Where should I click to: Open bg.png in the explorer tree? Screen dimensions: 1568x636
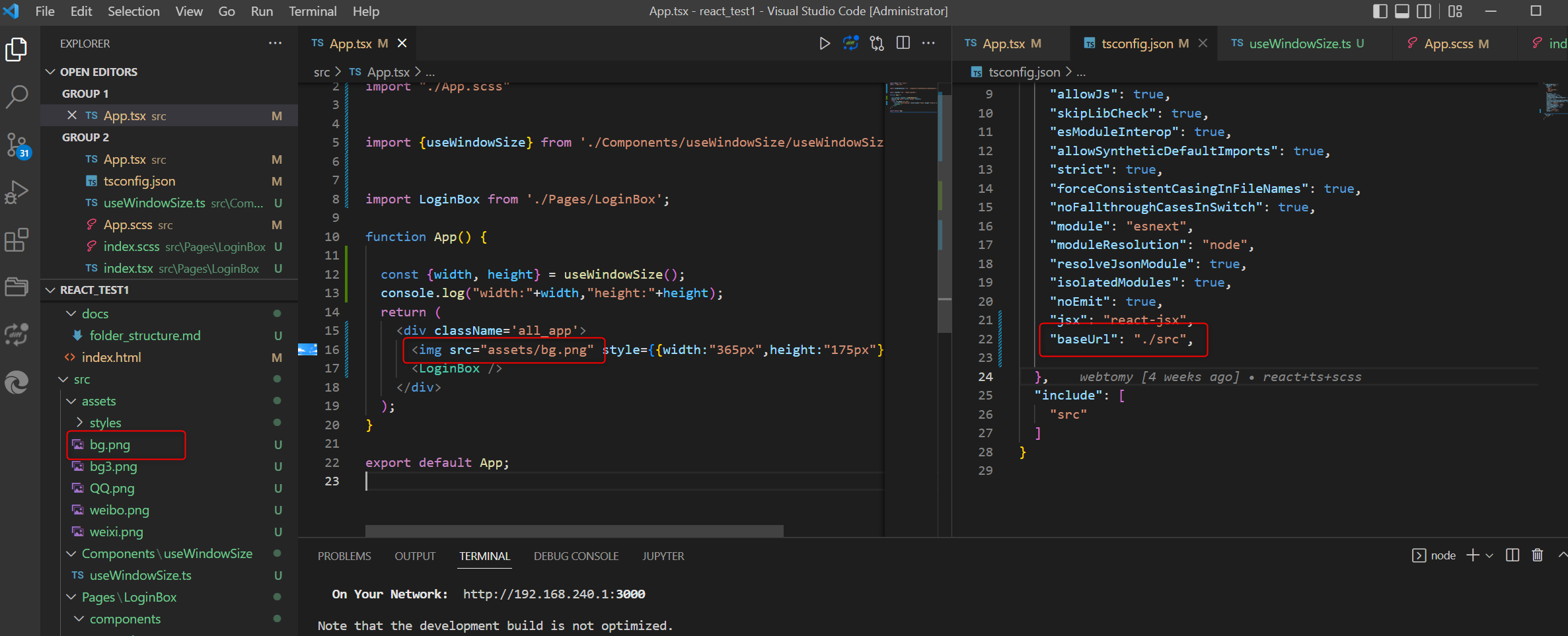coord(110,444)
